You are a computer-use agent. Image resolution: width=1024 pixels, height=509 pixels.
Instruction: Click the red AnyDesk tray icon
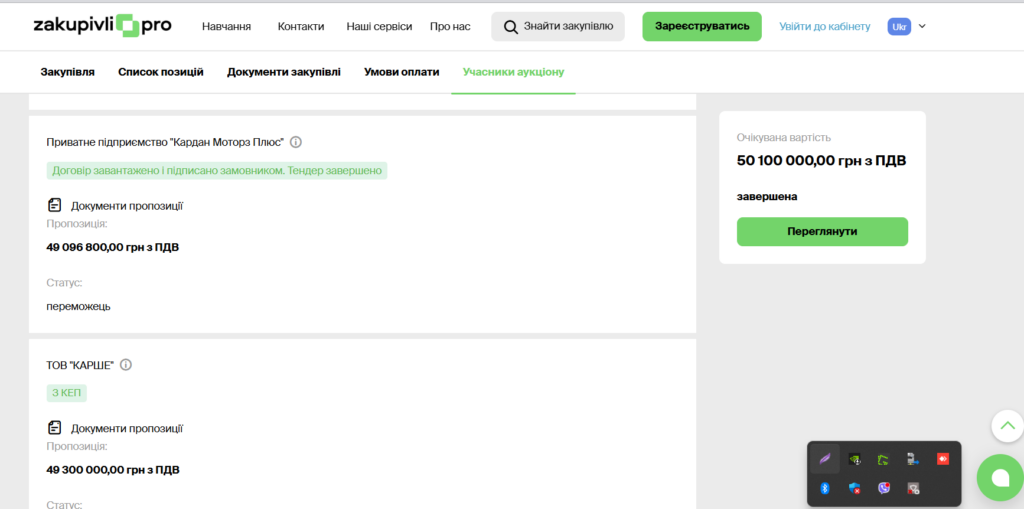coord(942,459)
